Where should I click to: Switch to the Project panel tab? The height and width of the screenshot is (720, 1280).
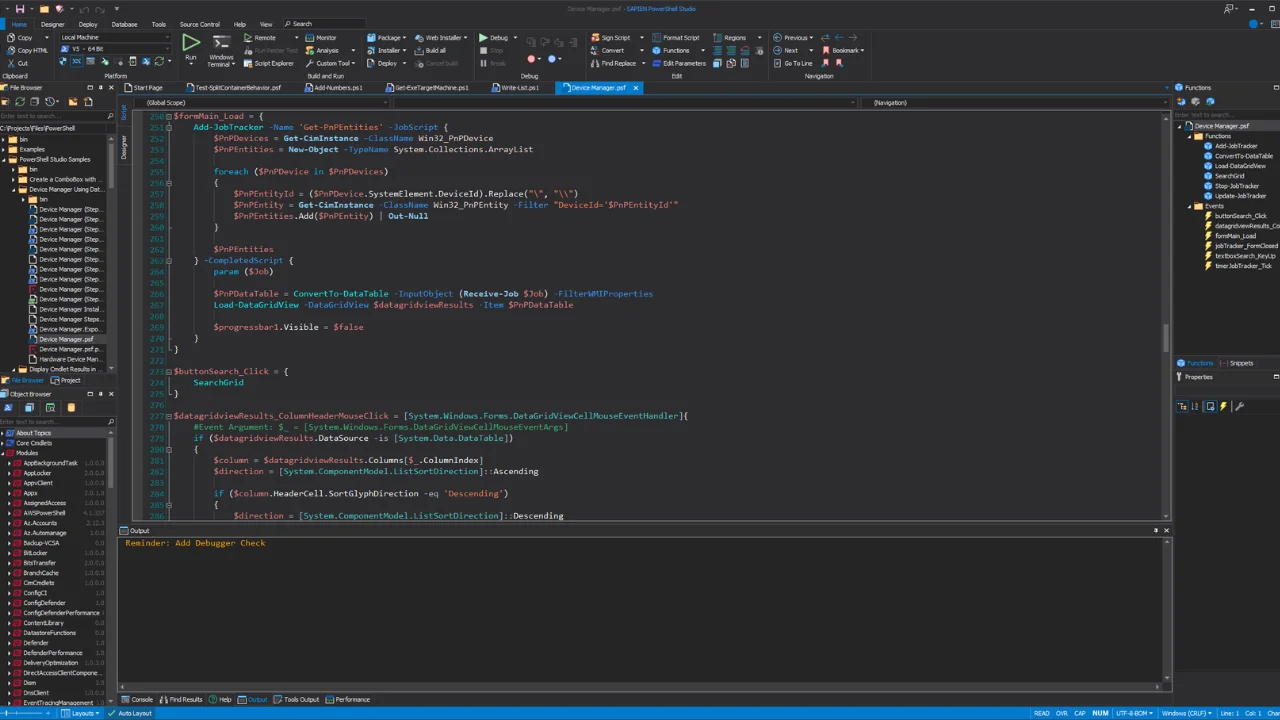pos(66,380)
